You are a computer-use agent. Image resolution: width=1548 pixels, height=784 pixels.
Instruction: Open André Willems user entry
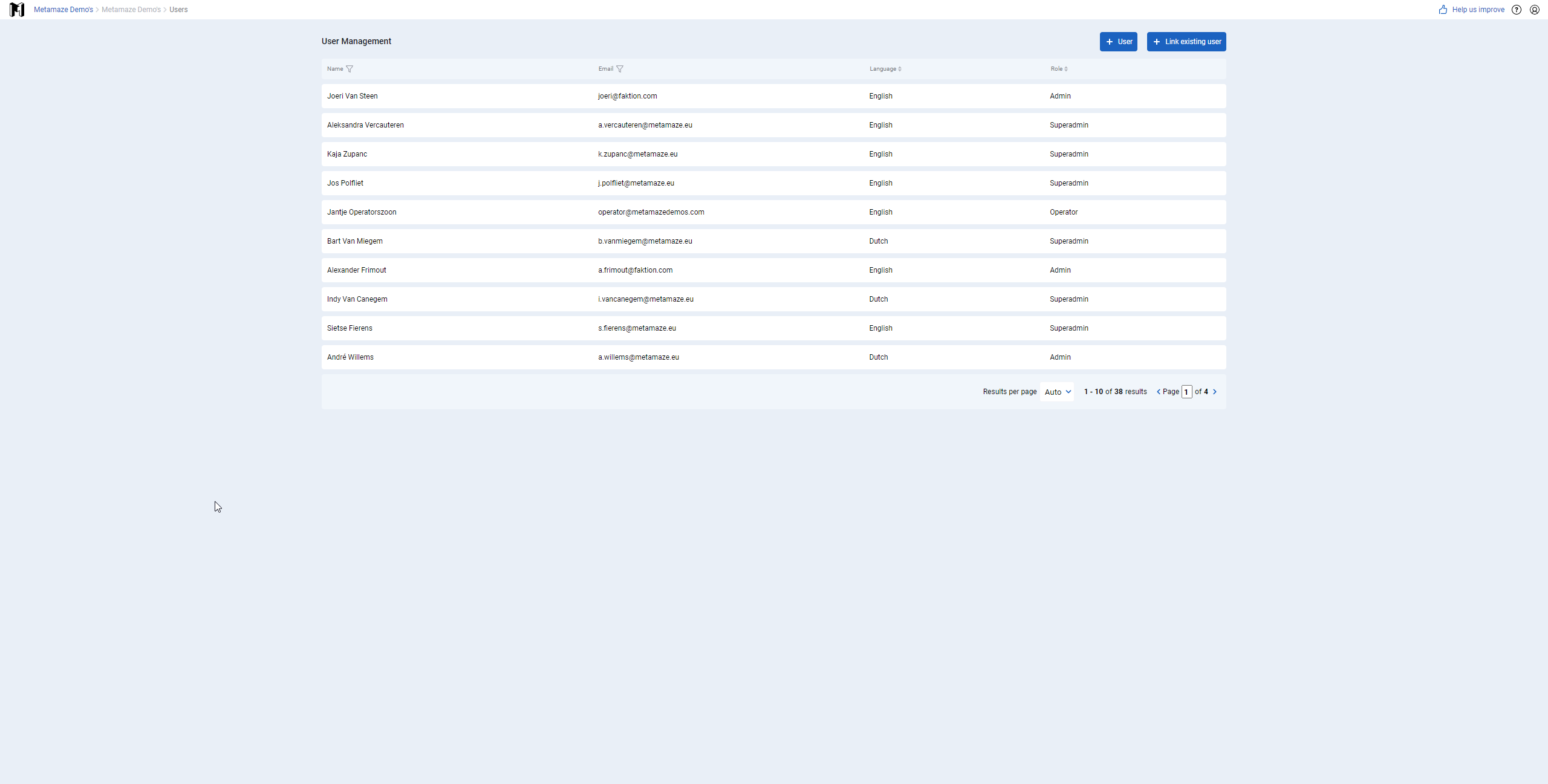click(x=774, y=357)
